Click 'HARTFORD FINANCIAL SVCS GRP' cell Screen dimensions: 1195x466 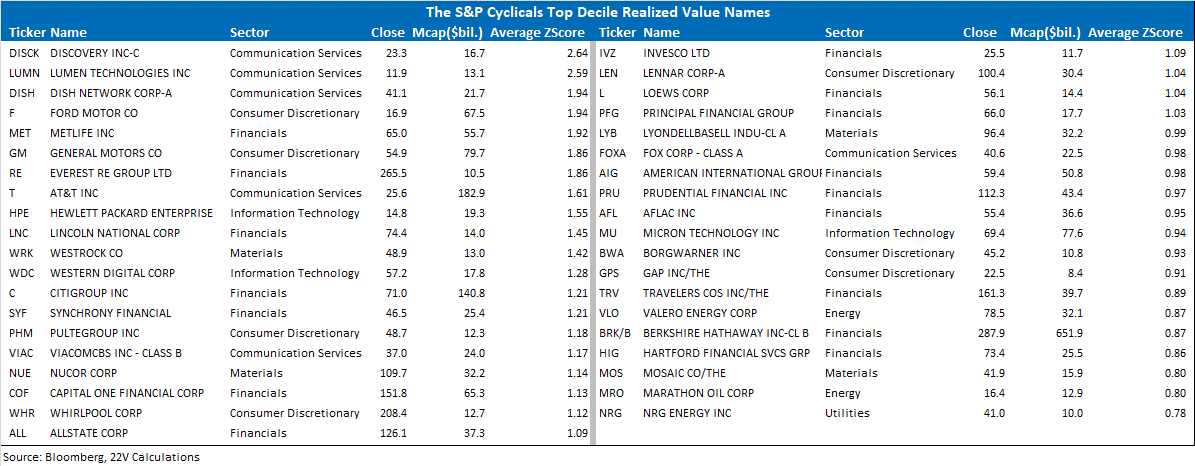click(x=726, y=353)
